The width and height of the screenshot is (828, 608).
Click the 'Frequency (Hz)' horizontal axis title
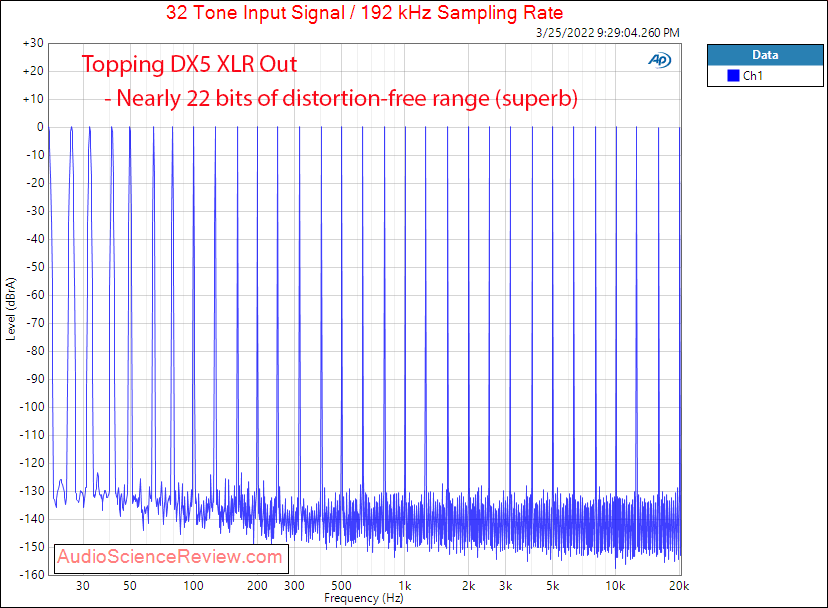364,598
